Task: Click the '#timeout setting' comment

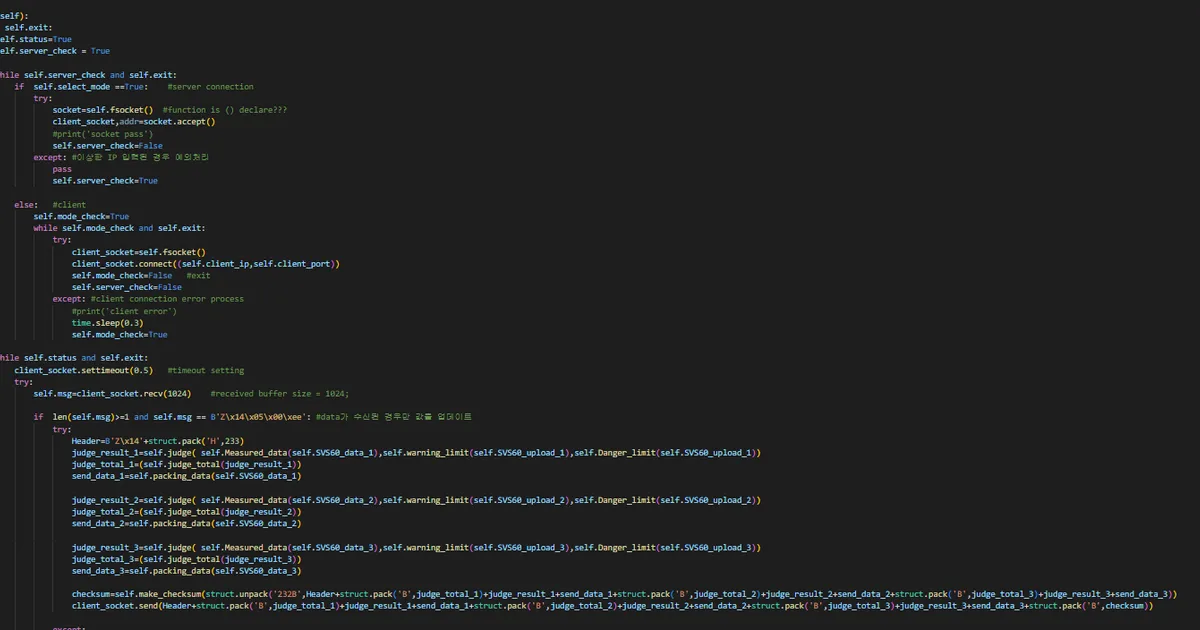Action: 205,371
